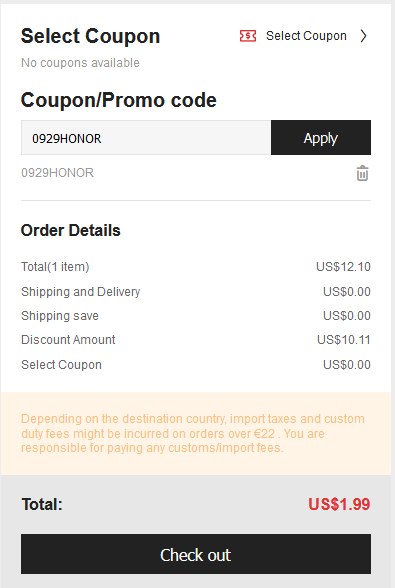The width and height of the screenshot is (395, 588).
Task: Open the Select Coupon link at top right
Action: [306, 36]
